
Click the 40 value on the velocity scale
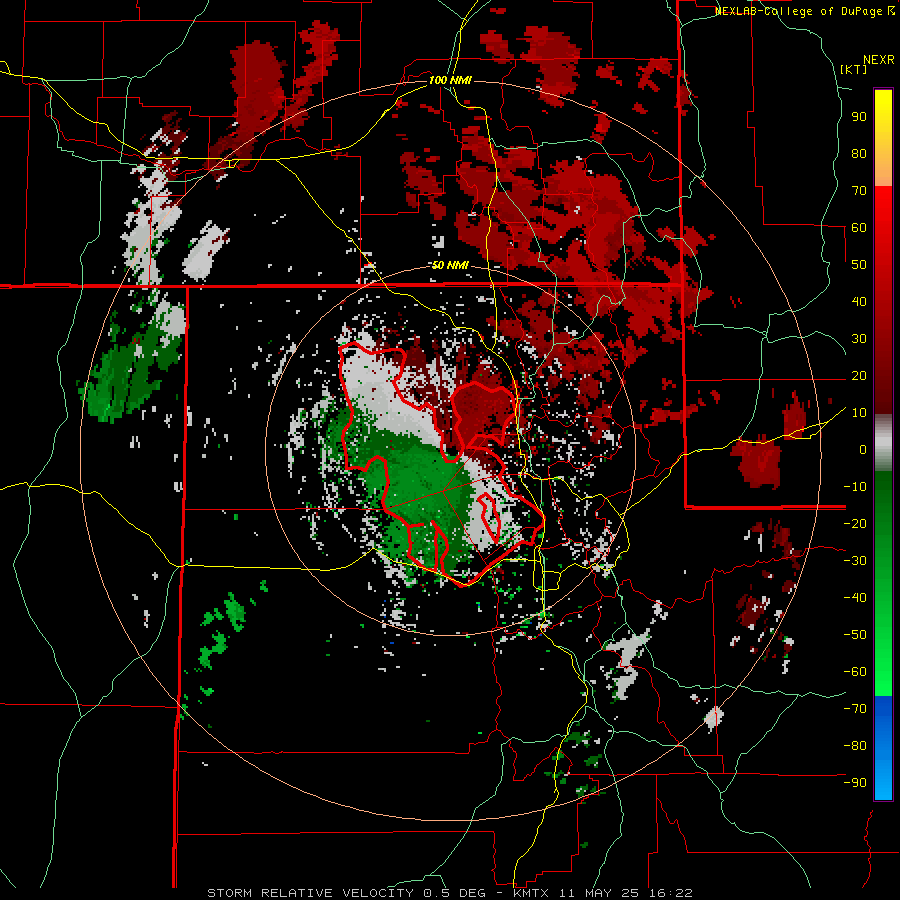click(x=859, y=302)
